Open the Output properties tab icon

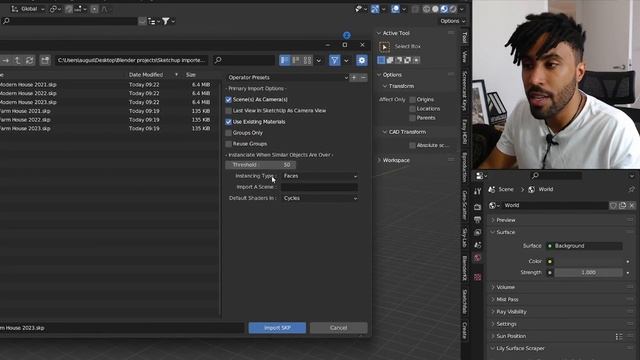pos(478,220)
